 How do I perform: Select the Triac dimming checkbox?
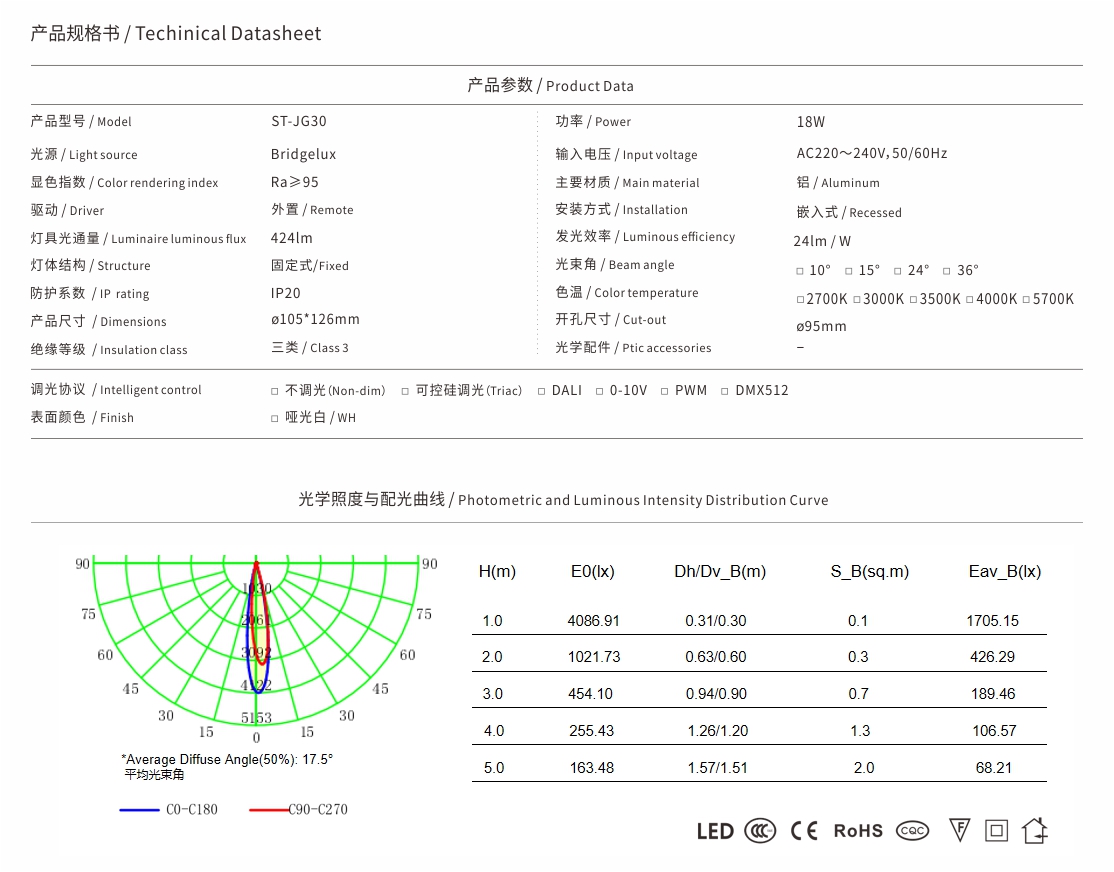[x=406, y=392]
